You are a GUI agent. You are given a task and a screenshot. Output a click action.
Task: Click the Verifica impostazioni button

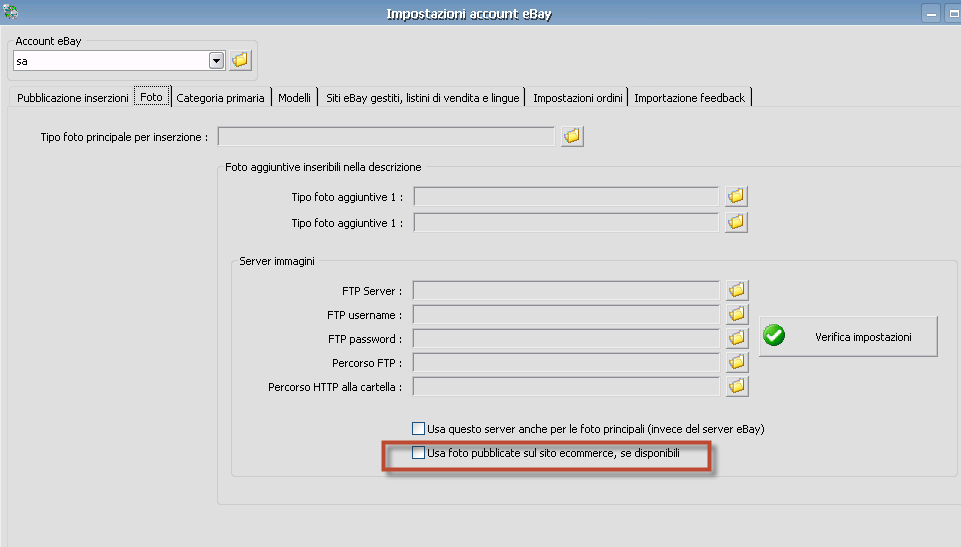tap(848, 336)
